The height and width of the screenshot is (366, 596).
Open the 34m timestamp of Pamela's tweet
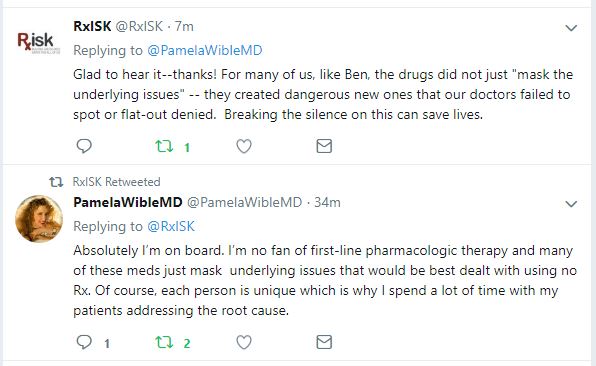(327, 203)
